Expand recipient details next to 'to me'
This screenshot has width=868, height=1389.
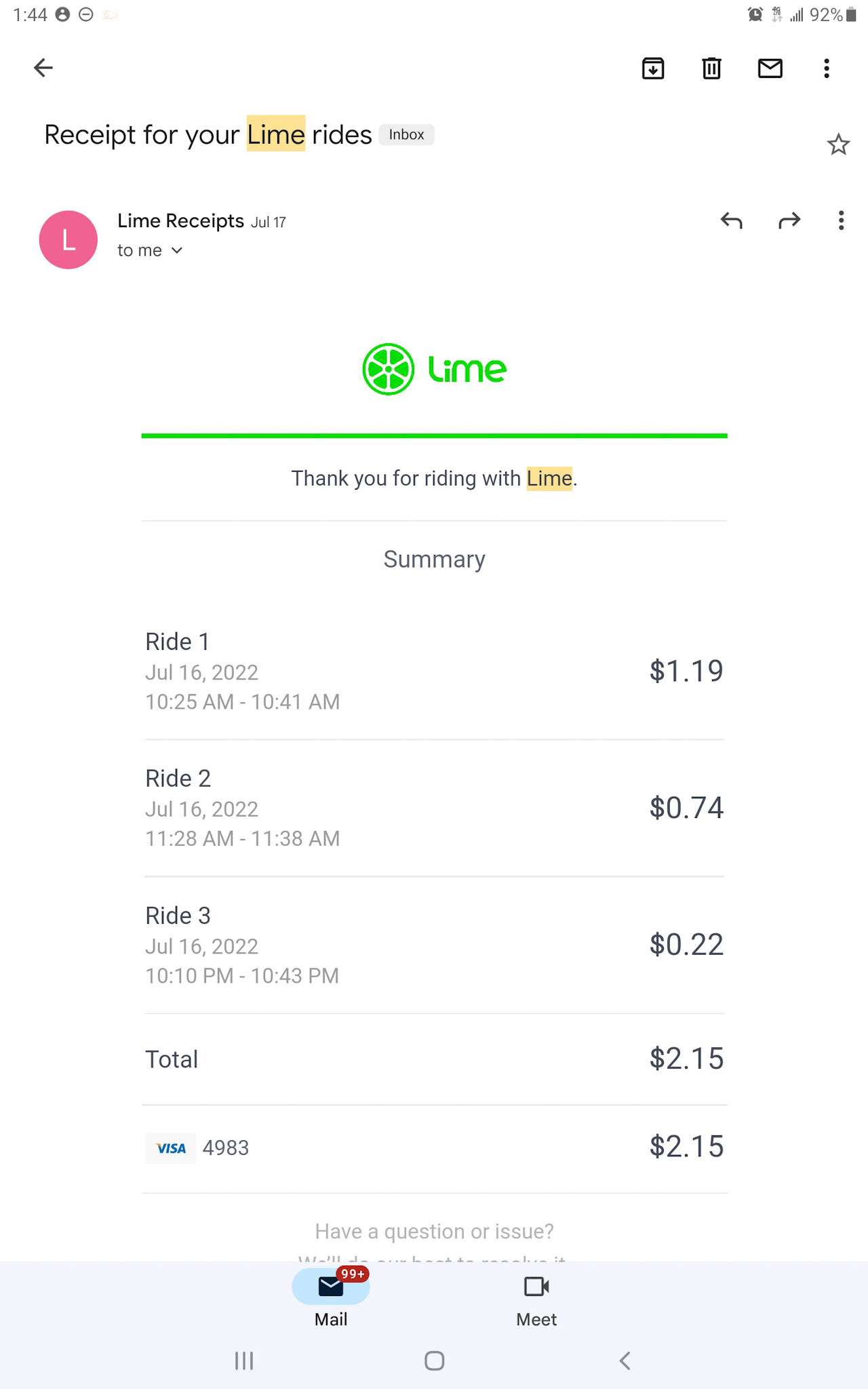point(177,250)
